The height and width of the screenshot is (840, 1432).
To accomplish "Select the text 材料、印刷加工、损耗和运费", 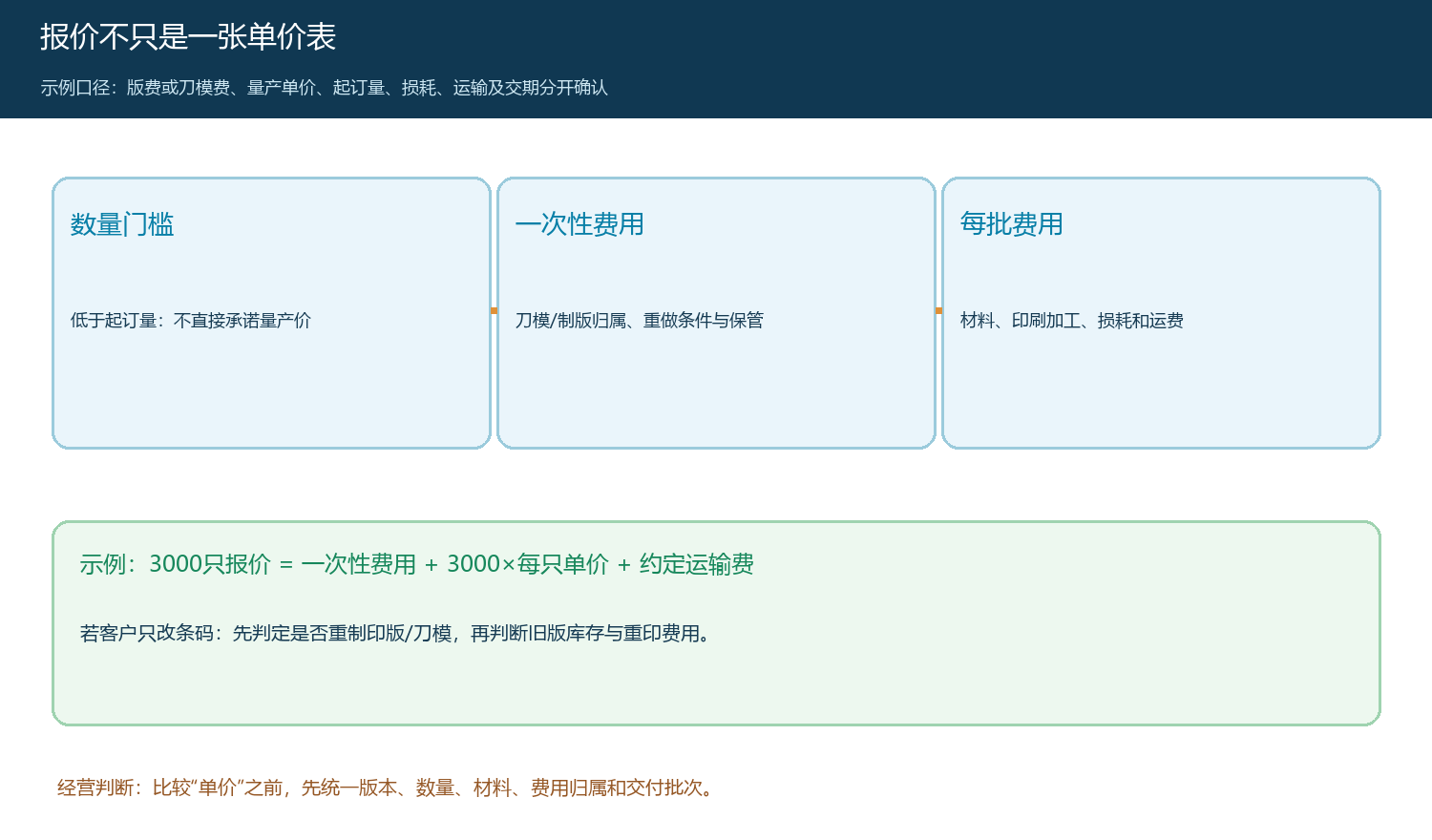I will pyautogui.click(x=1072, y=321).
